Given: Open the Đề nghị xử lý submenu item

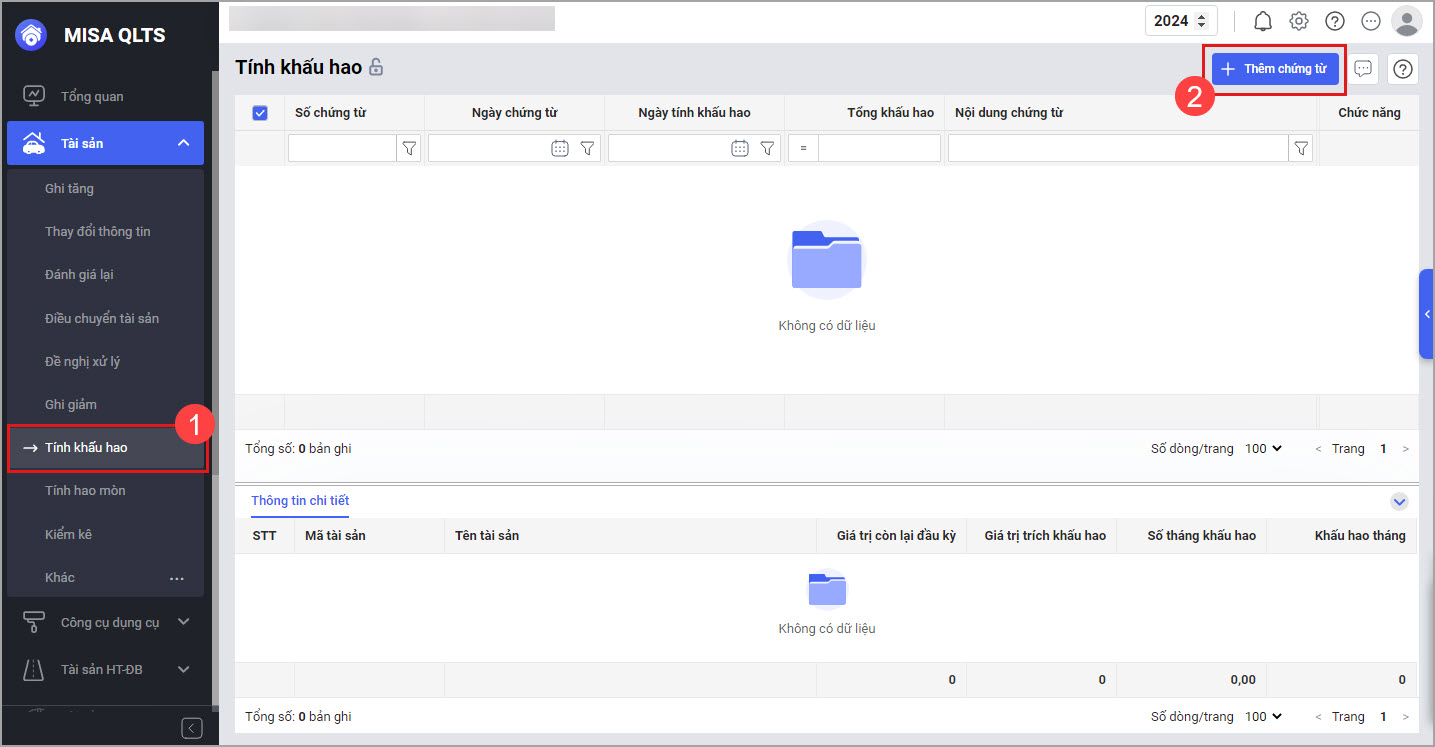Looking at the screenshot, I should pos(105,361).
